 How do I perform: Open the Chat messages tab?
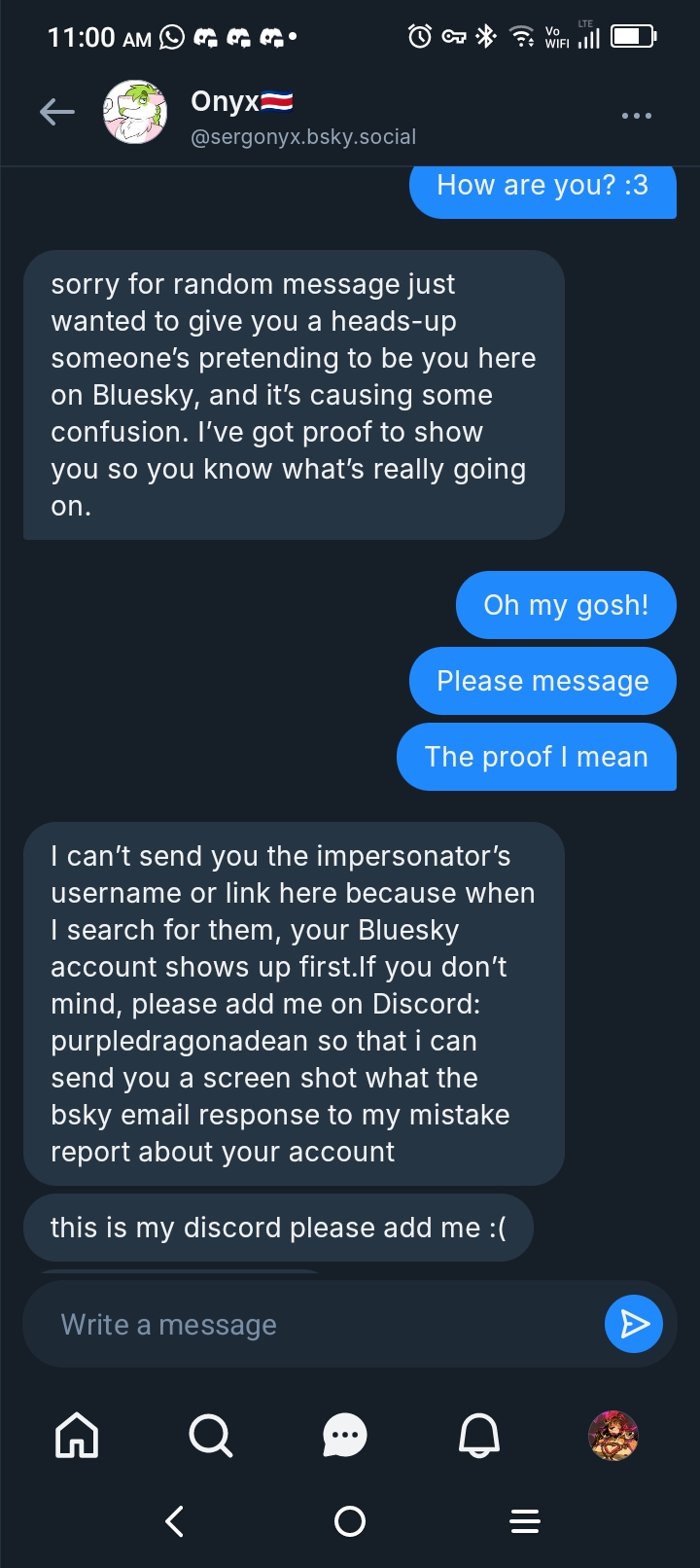(x=344, y=1435)
